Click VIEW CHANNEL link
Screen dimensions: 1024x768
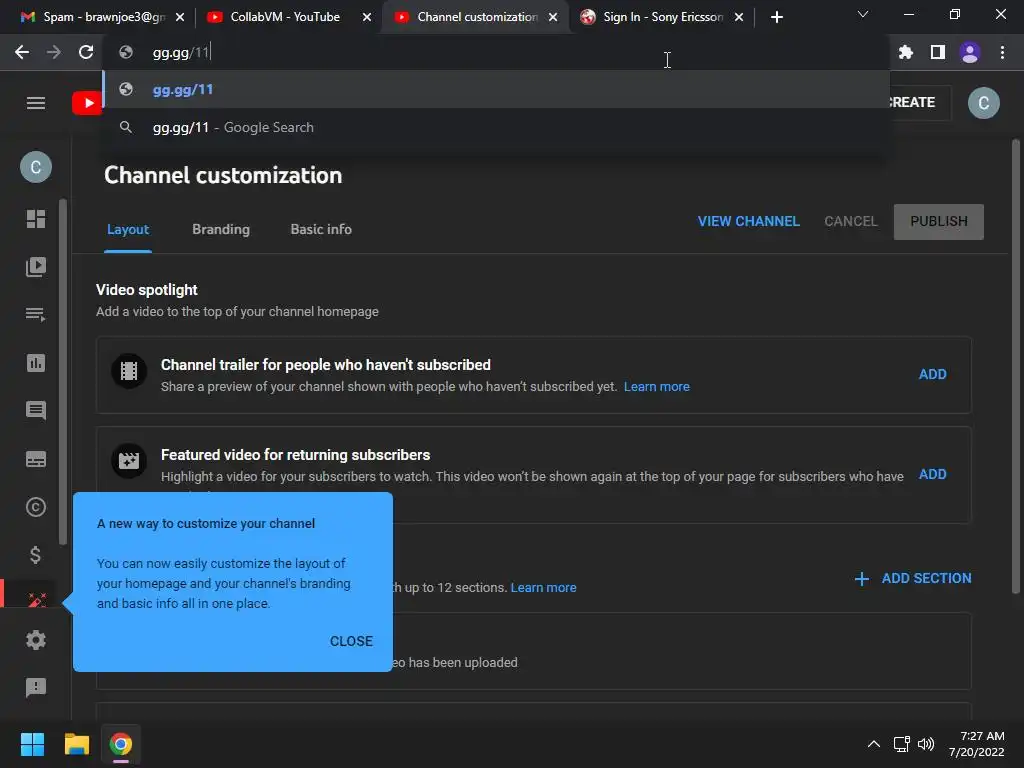tap(748, 221)
